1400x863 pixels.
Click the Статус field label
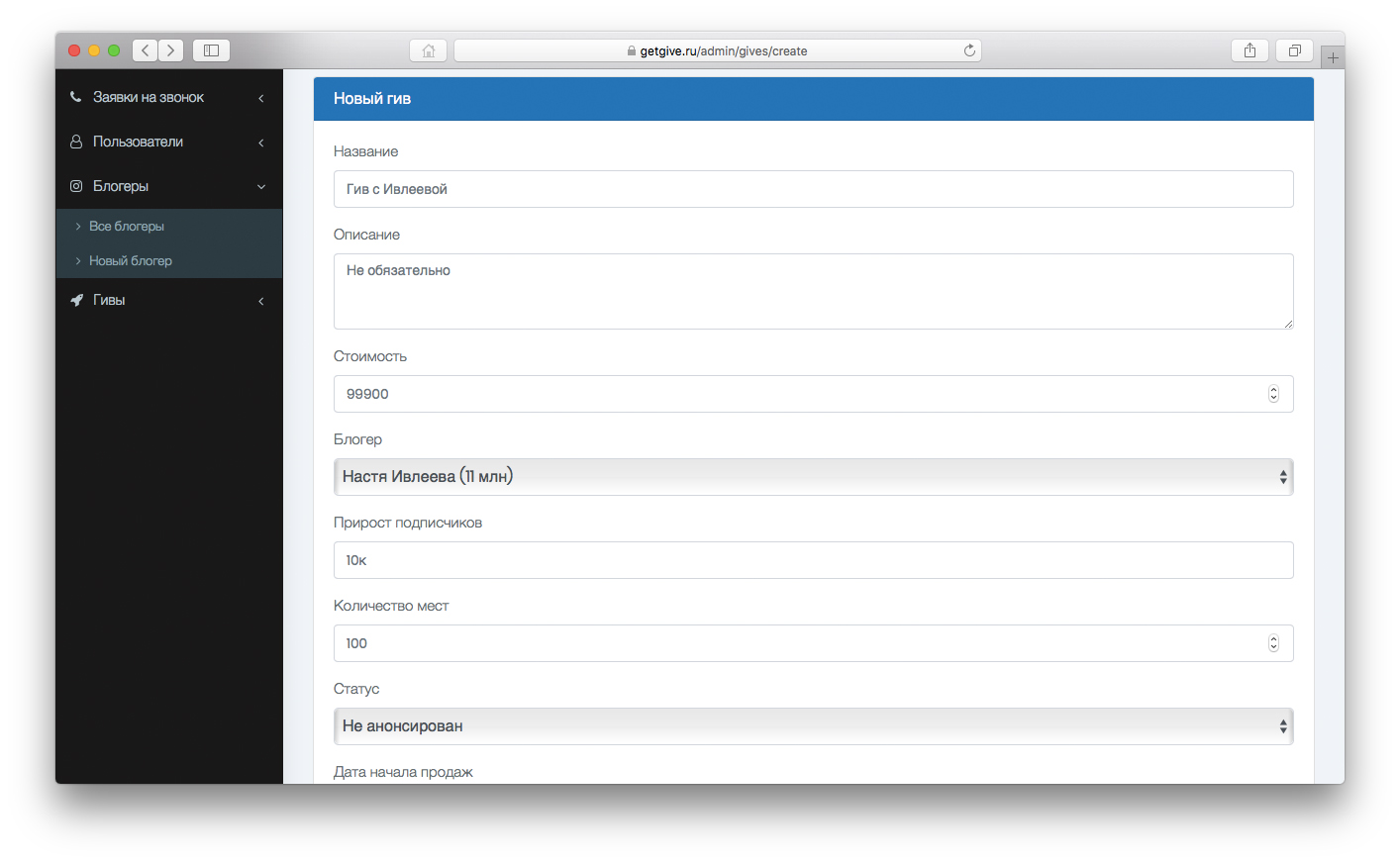[x=356, y=689]
